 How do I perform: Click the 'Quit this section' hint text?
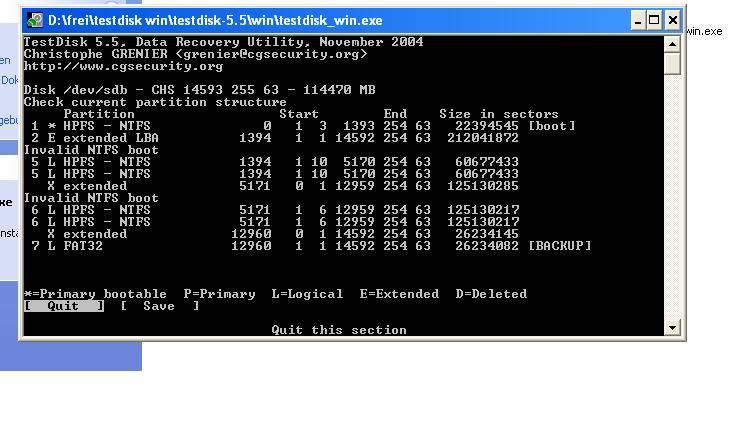(x=339, y=330)
